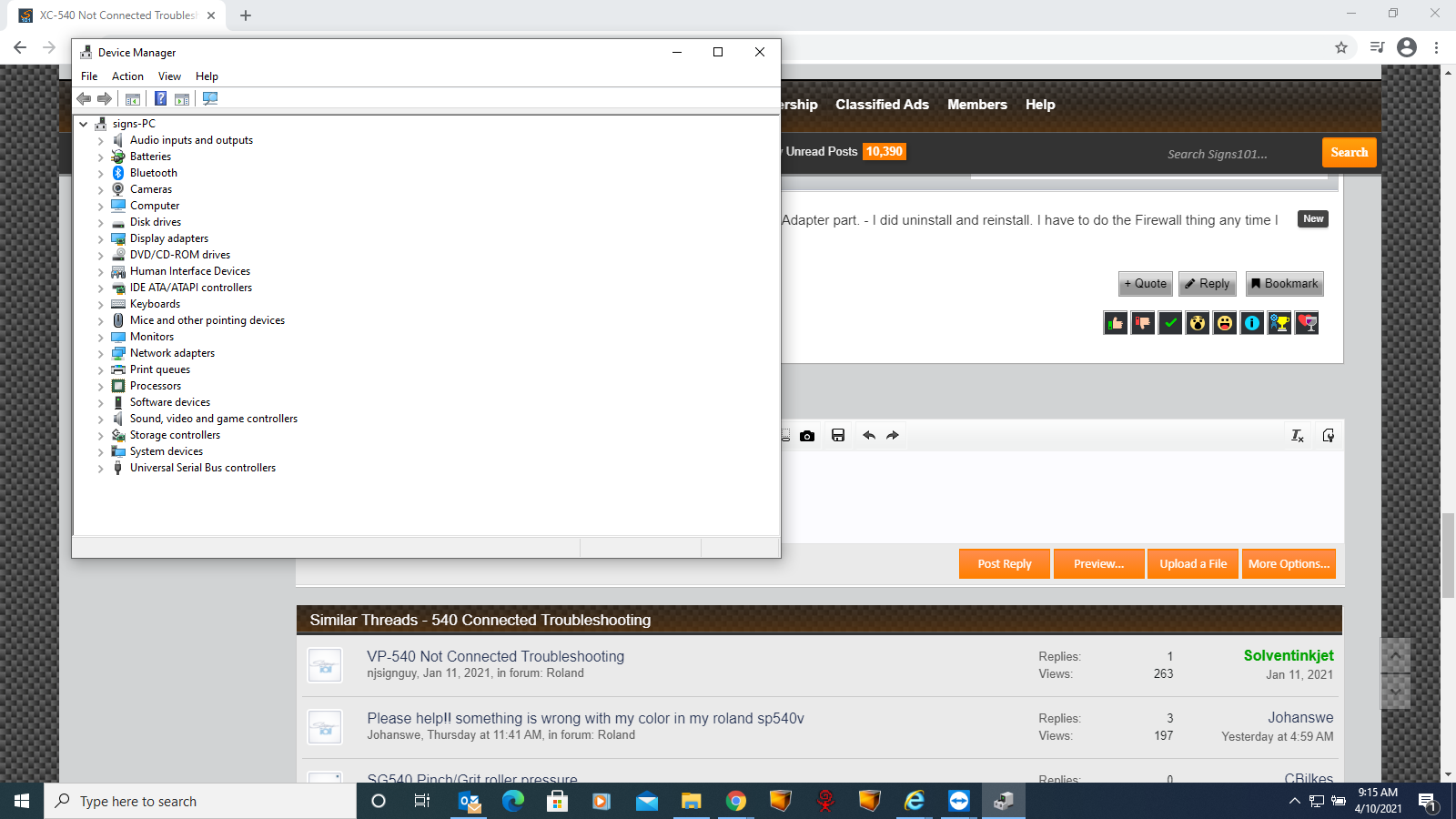Expand Audio inputs and outputs
The image size is (1456, 819).
click(101, 141)
